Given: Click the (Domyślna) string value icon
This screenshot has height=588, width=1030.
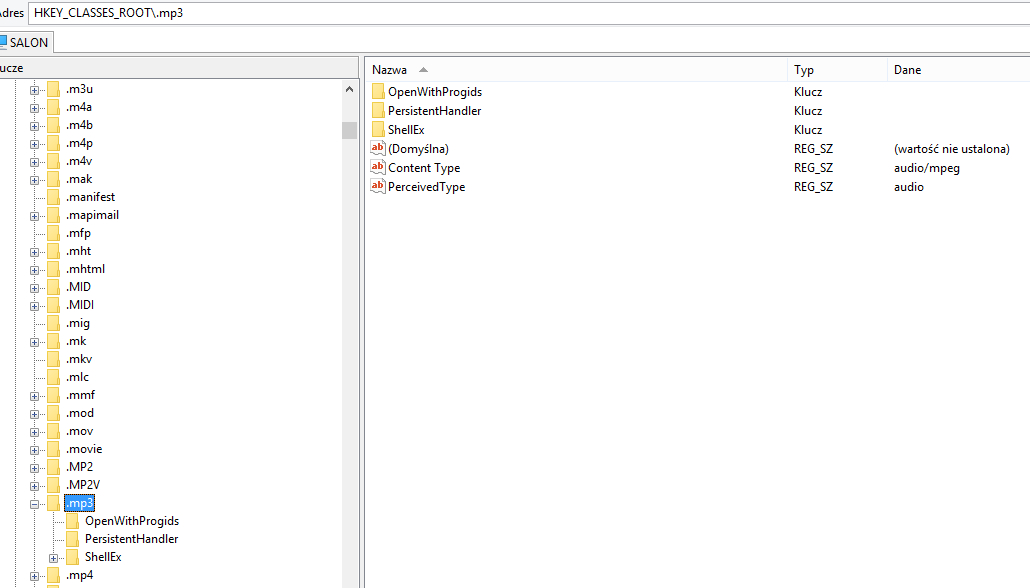Looking at the screenshot, I should click(x=378, y=148).
